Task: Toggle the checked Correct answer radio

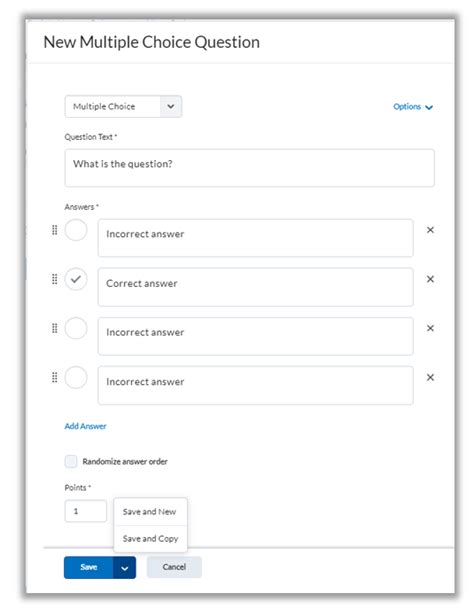Action: (x=76, y=279)
